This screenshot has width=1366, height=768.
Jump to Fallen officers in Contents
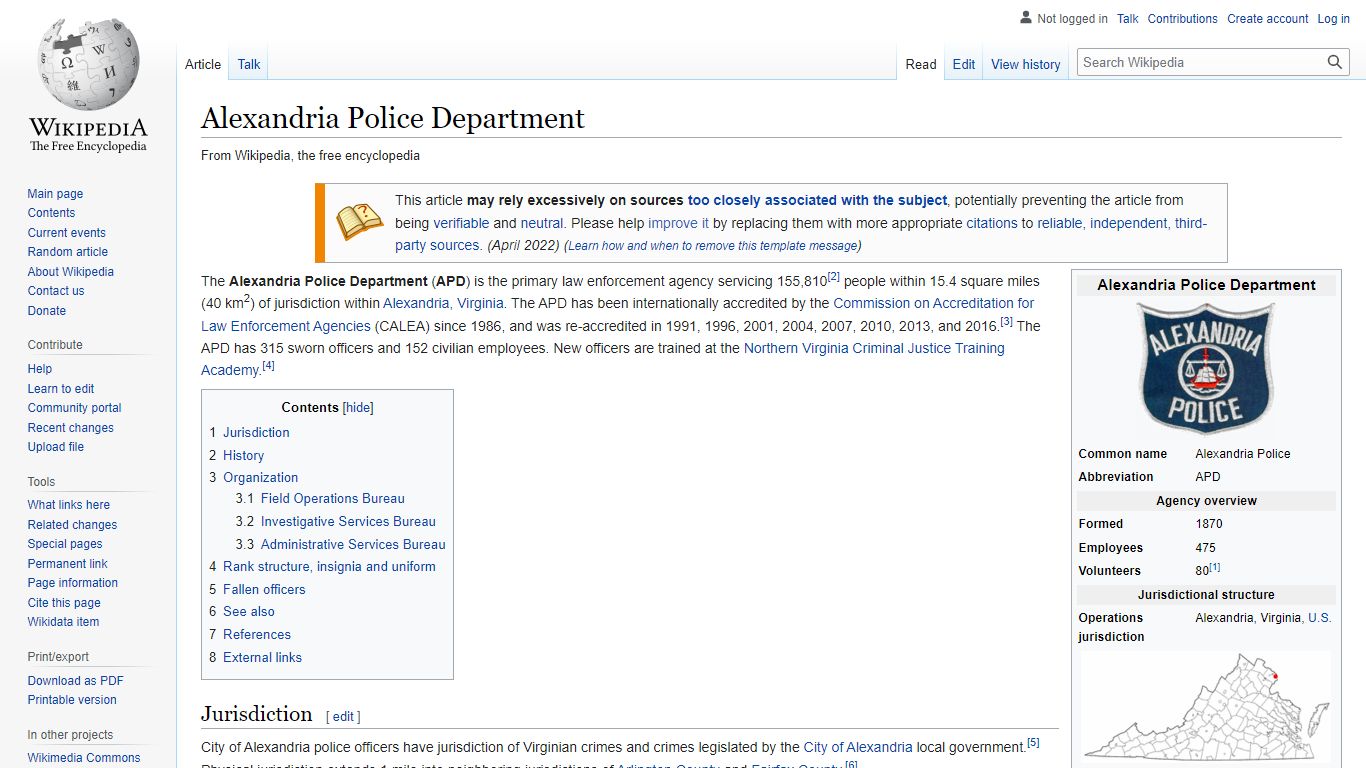click(x=264, y=589)
